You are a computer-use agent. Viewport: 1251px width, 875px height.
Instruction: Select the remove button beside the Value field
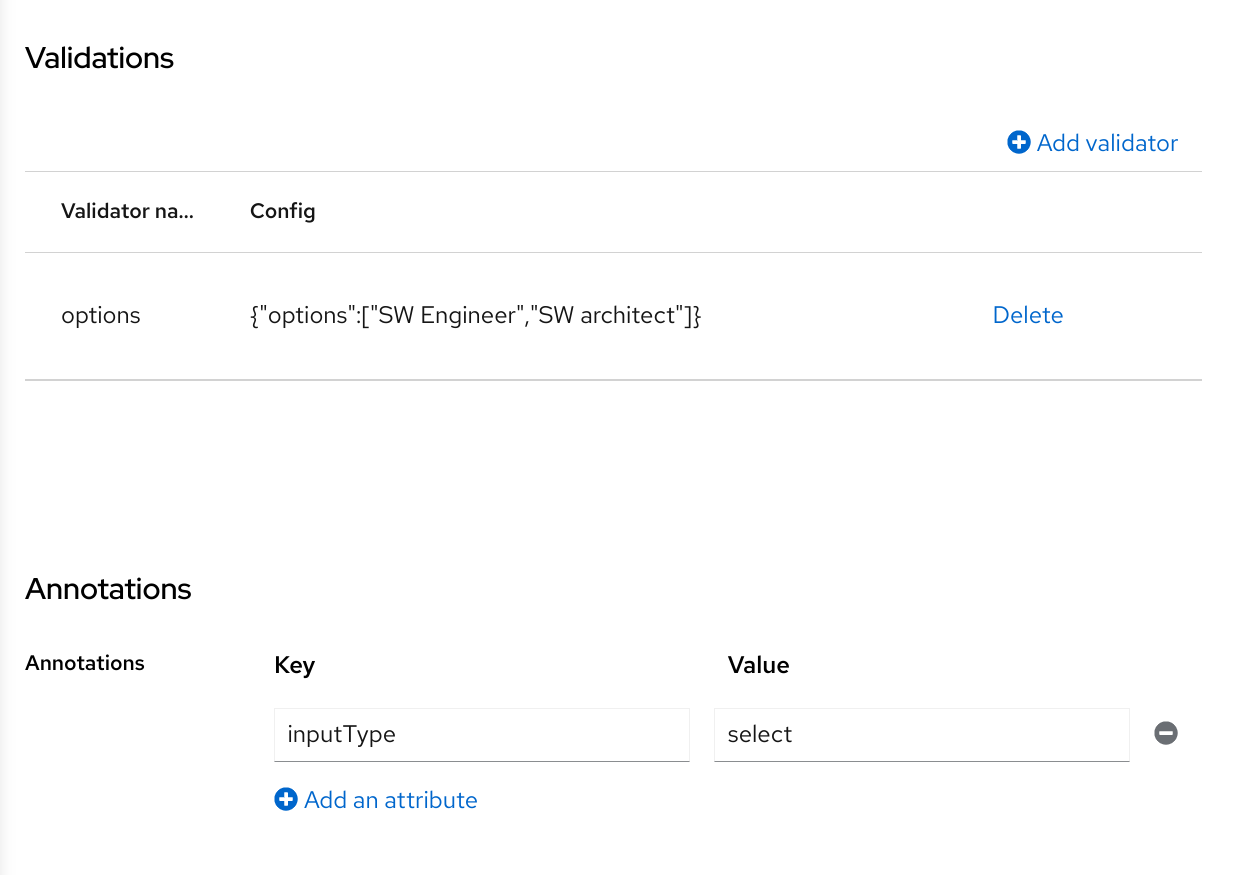[x=1165, y=733]
